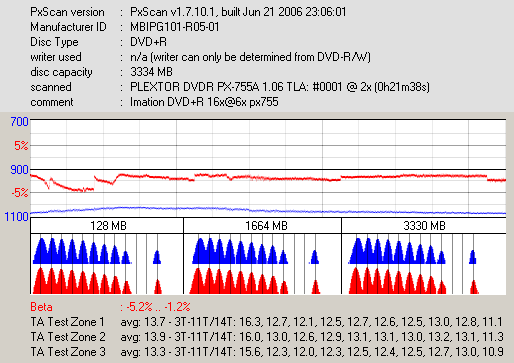This screenshot has height=363, width=514.
Task: Click the 1100 axis label
Action: tap(16, 217)
